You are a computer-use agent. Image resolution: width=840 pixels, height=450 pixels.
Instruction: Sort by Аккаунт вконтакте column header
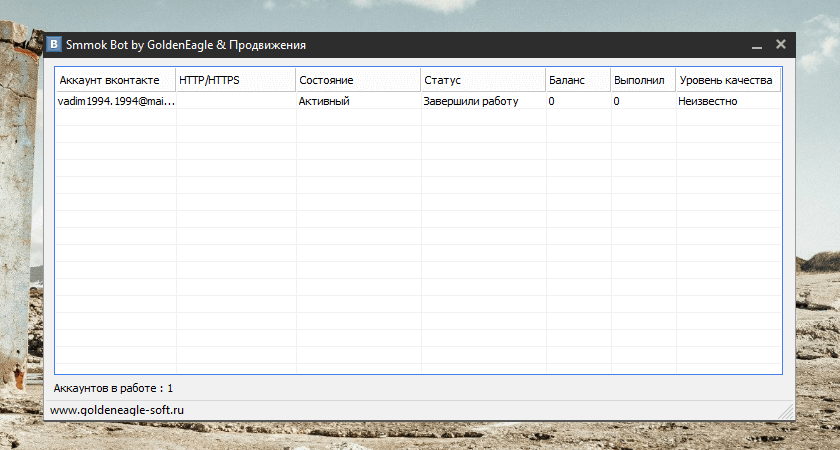(x=116, y=80)
